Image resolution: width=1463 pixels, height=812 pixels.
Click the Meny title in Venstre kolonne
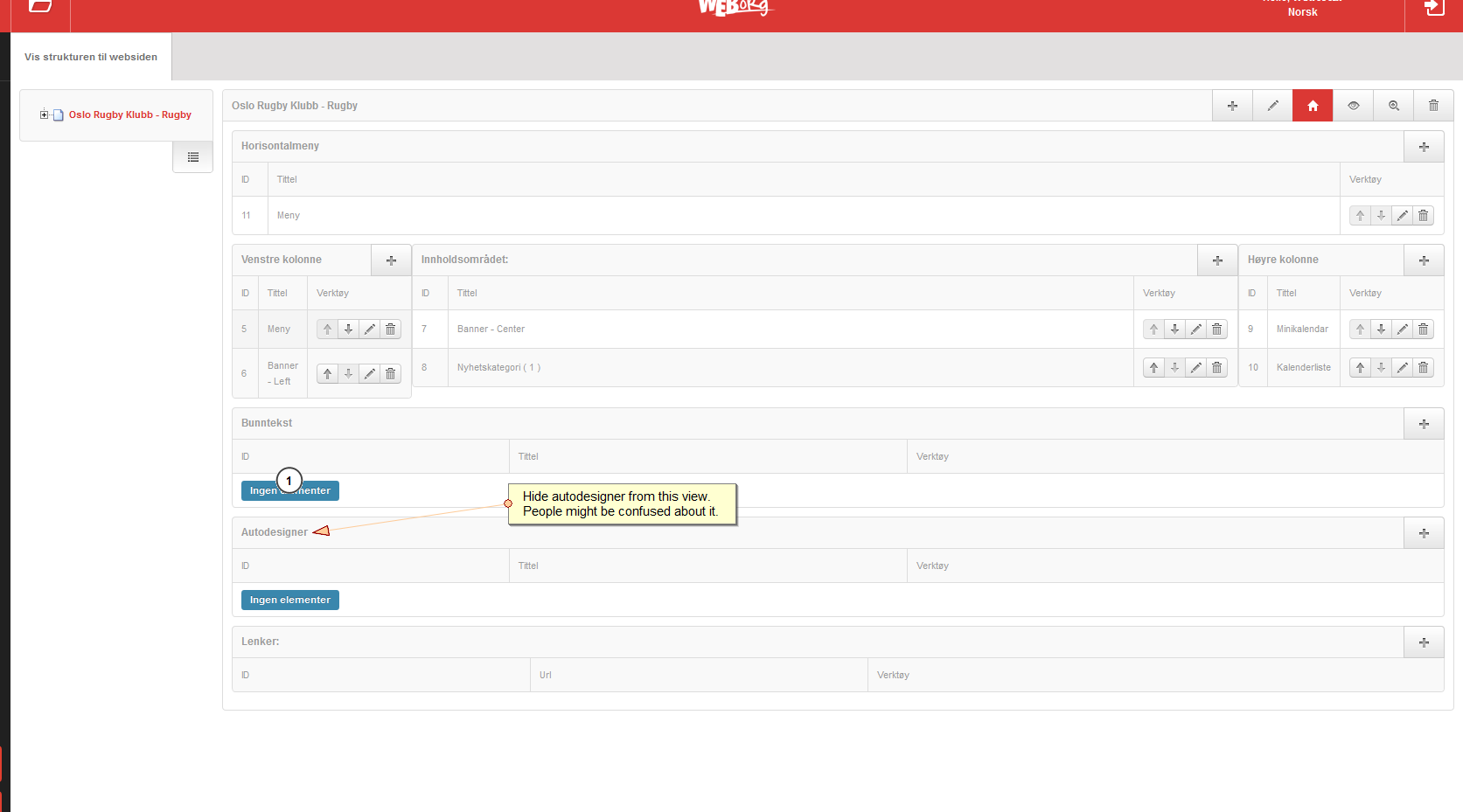click(x=279, y=329)
